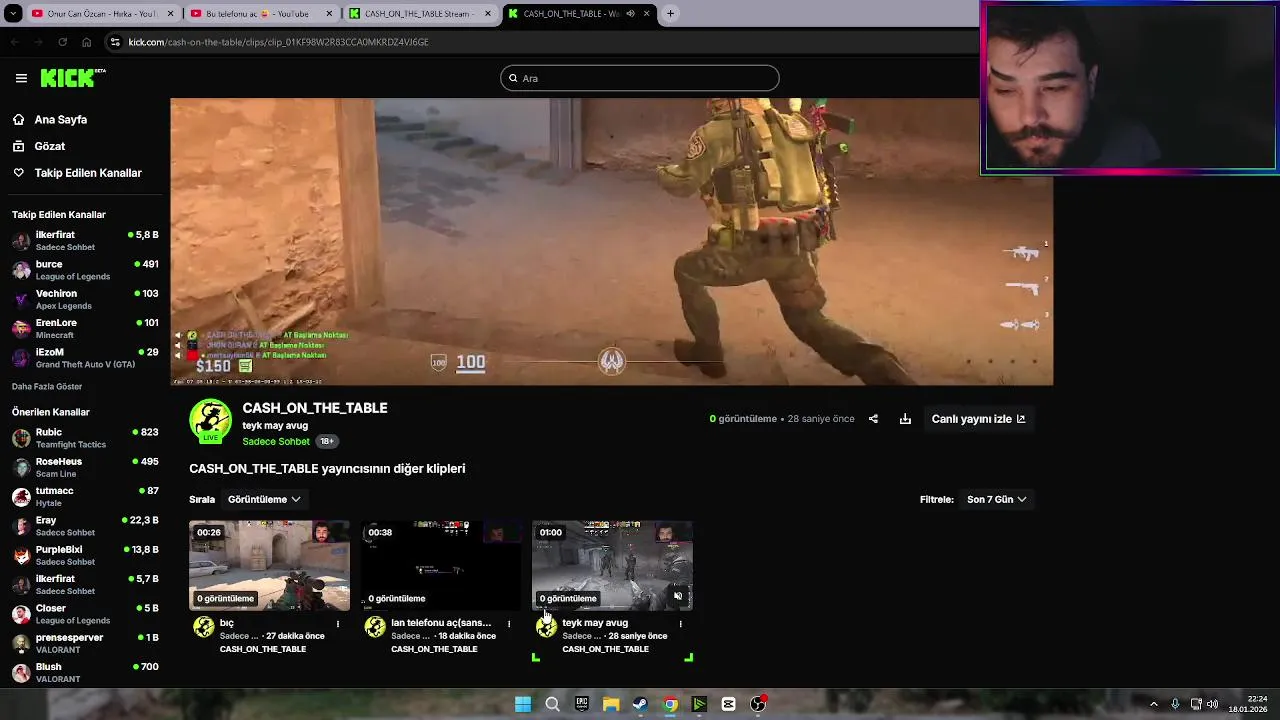Click the main clip video player
1280x720 pixels.
click(x=611, y=241)
